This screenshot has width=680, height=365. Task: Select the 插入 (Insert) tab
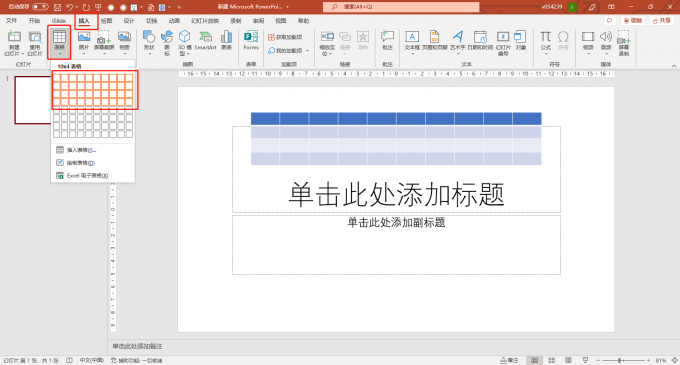coord(84,21)
